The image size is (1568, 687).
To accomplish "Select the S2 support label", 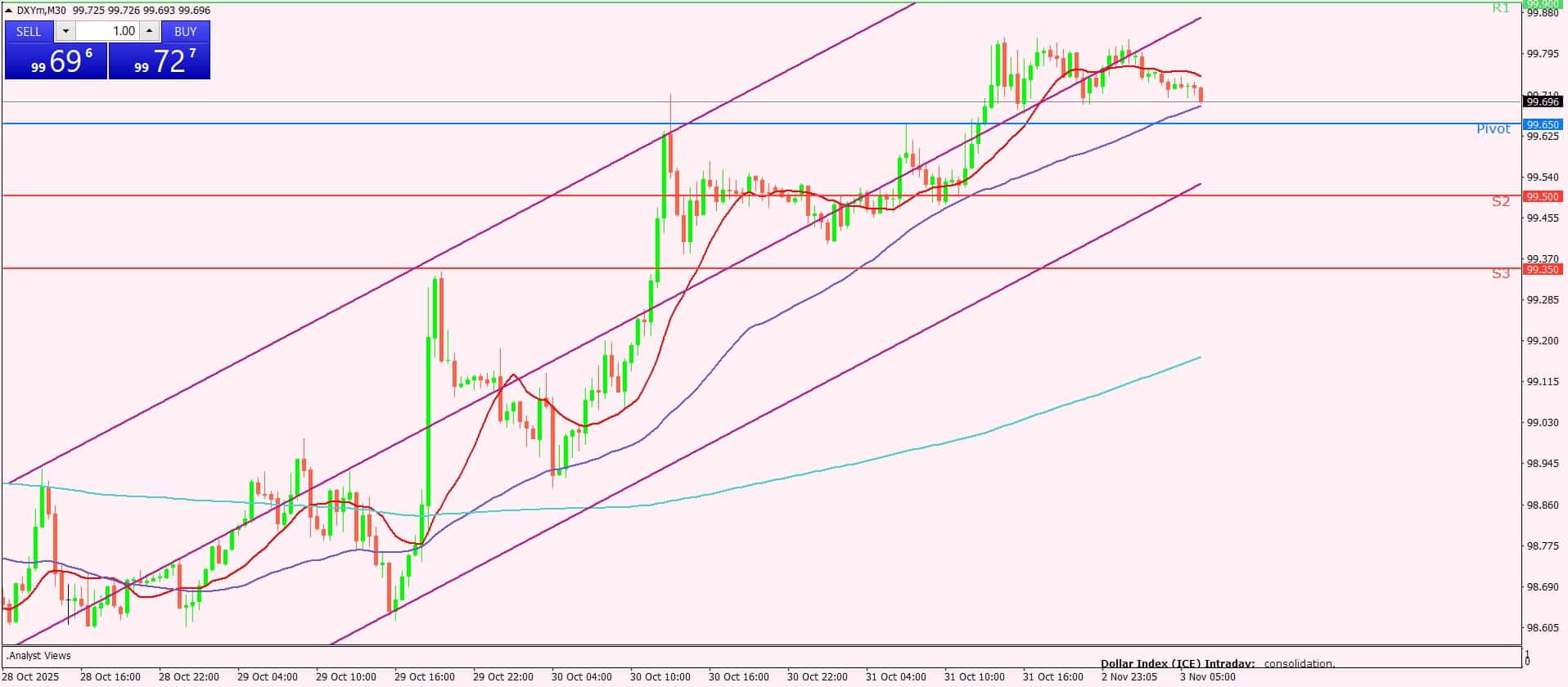I will (x=1500, y=201).
